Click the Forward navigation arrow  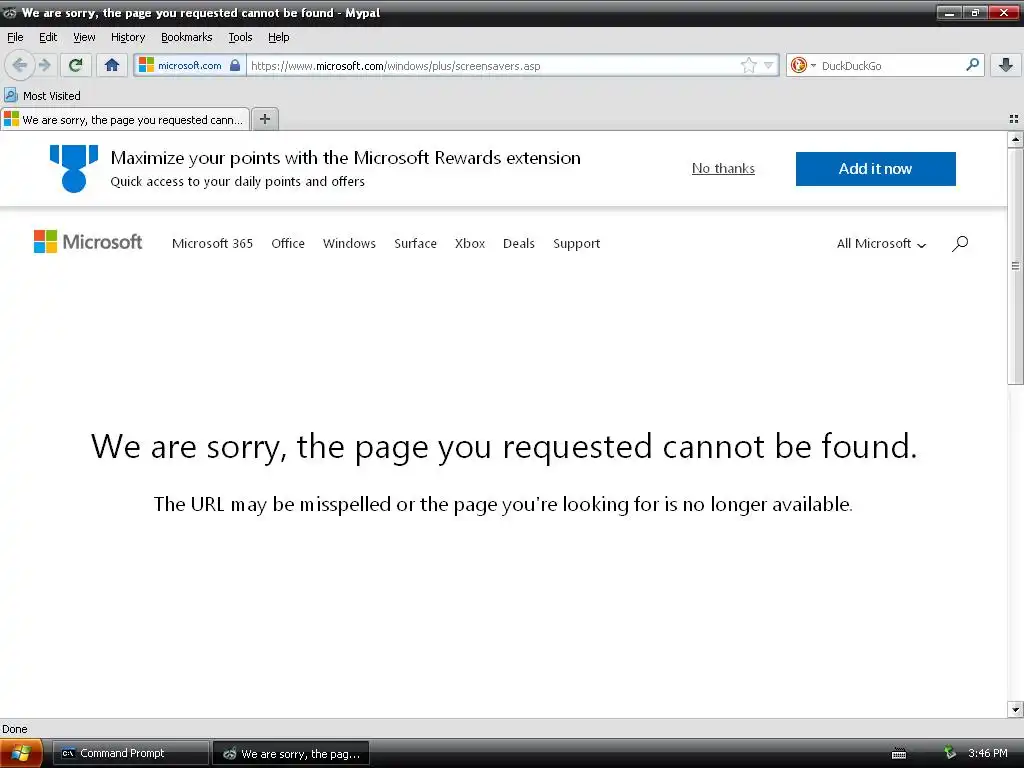[x=44, y=65]
